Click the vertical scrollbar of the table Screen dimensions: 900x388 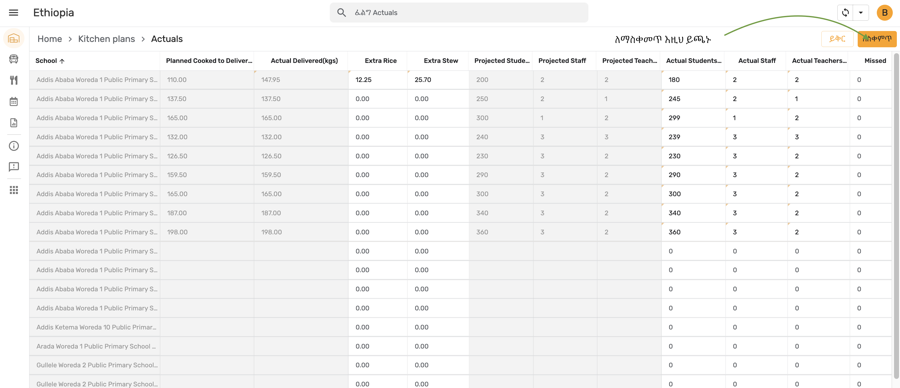[896, 216]
